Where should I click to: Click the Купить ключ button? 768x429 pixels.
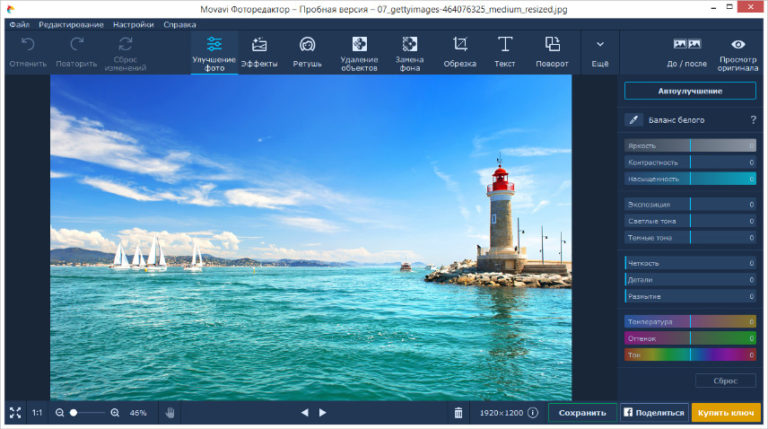coord(726,412)
